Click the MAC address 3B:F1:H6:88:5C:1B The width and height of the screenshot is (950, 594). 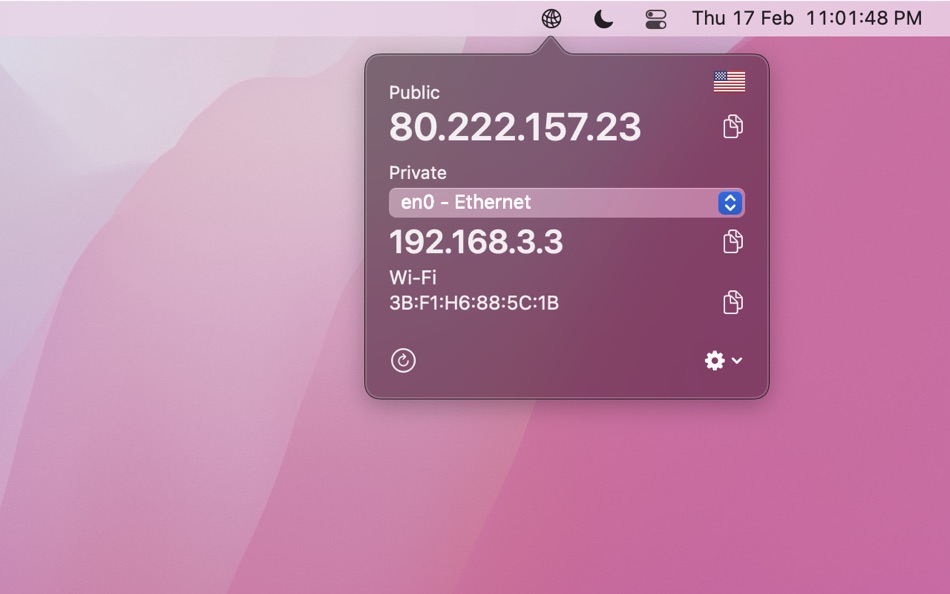click(x=474, y=302)
